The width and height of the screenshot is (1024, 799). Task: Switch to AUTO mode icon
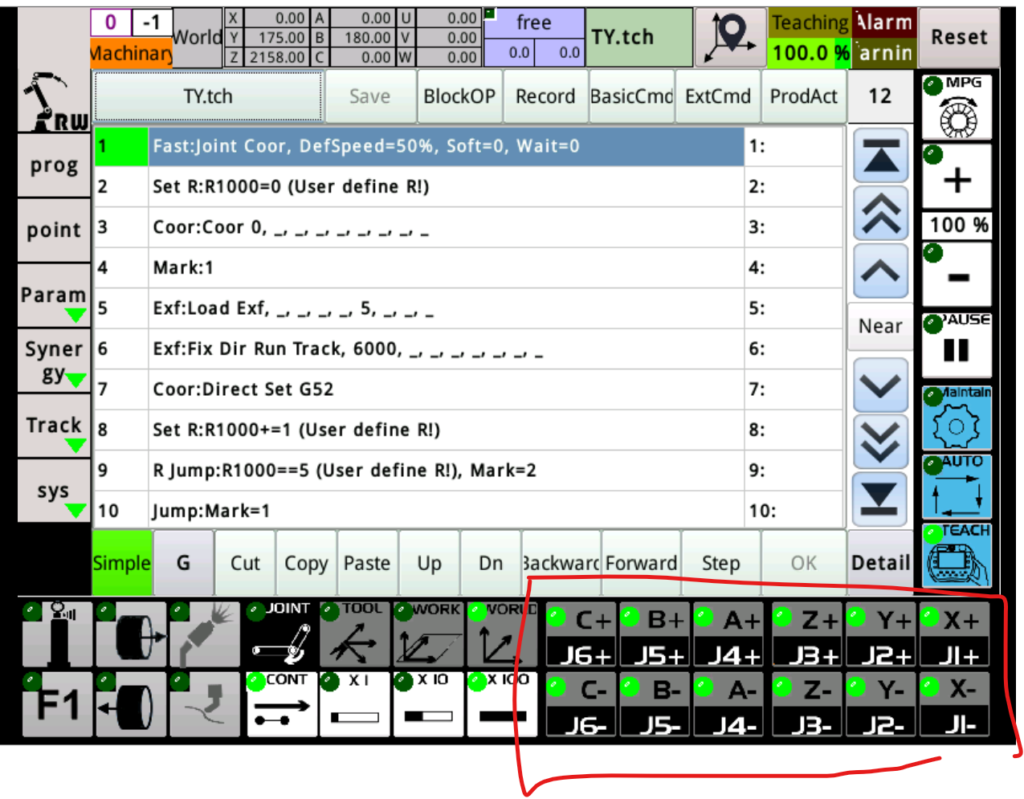click(x=957, y=487)
